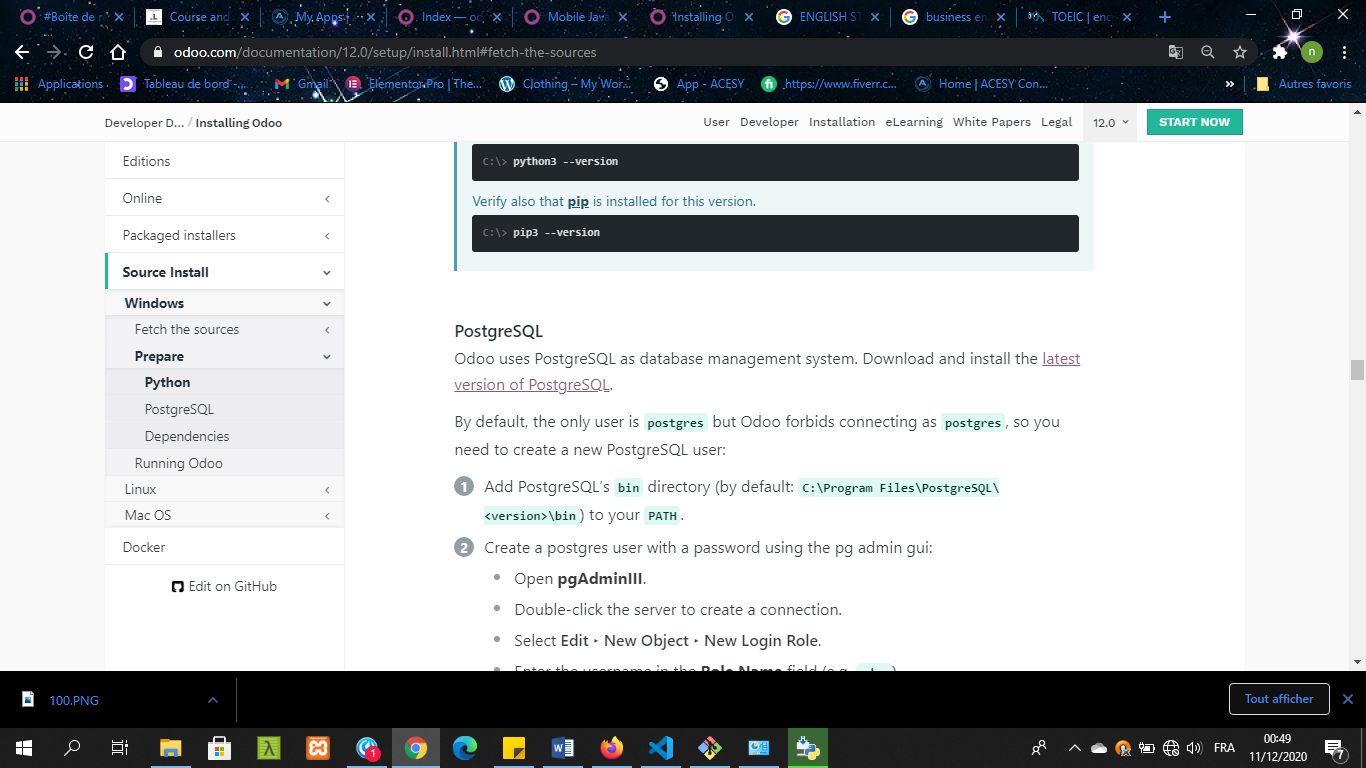This screenshot has width=1366, height=768.
Task: Open the Elementor Pro bookmark
Action: tap(414, 84)
